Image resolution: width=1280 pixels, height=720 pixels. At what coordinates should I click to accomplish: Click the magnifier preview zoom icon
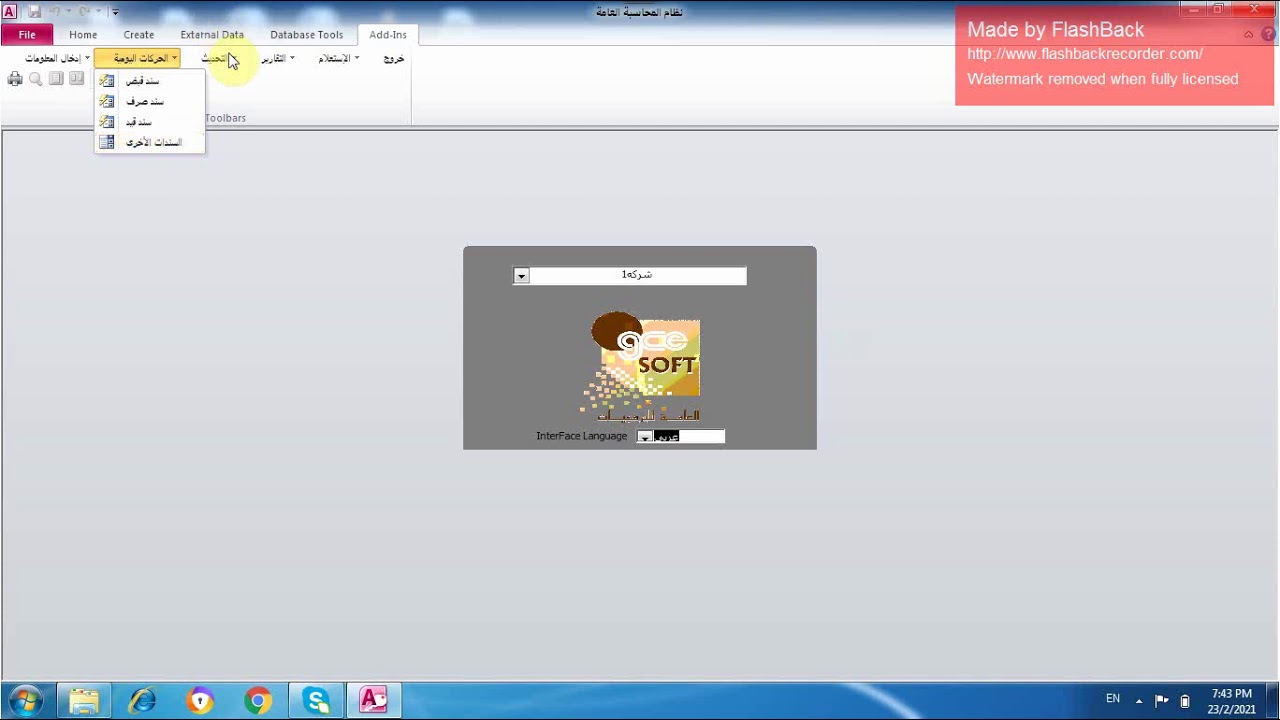[x=35, y=79]
